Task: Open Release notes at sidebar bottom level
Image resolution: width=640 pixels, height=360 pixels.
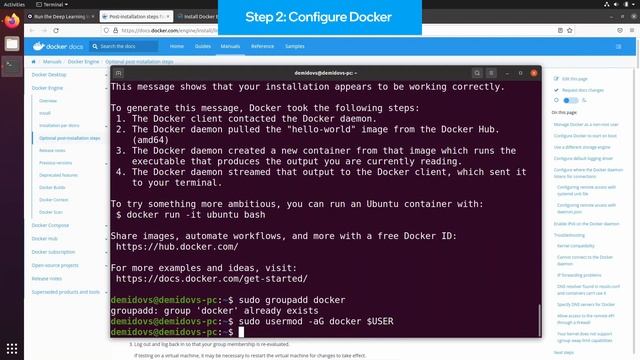Action: (47, 278)
